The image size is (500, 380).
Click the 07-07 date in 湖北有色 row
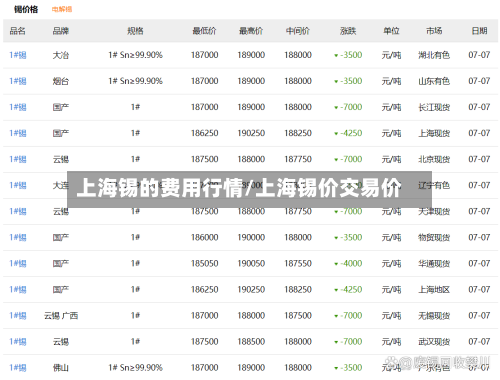coord(479,55)
